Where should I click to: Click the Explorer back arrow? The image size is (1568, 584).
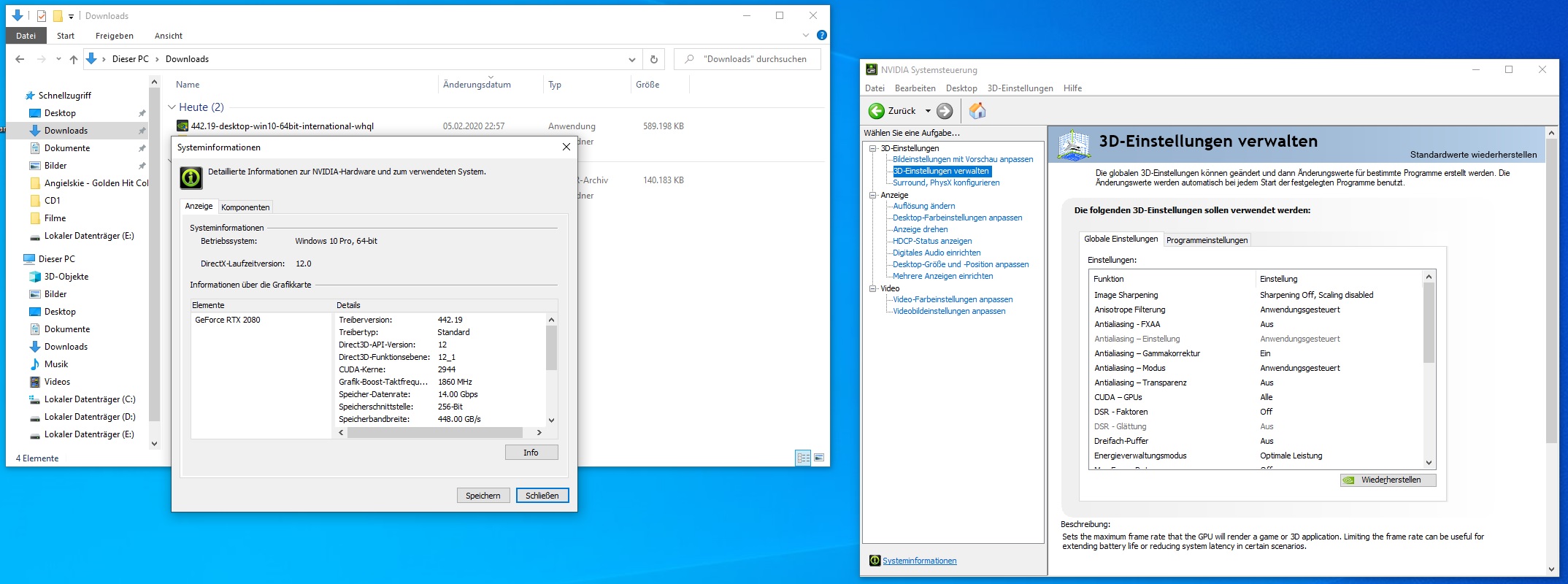(x=20, y=59)
